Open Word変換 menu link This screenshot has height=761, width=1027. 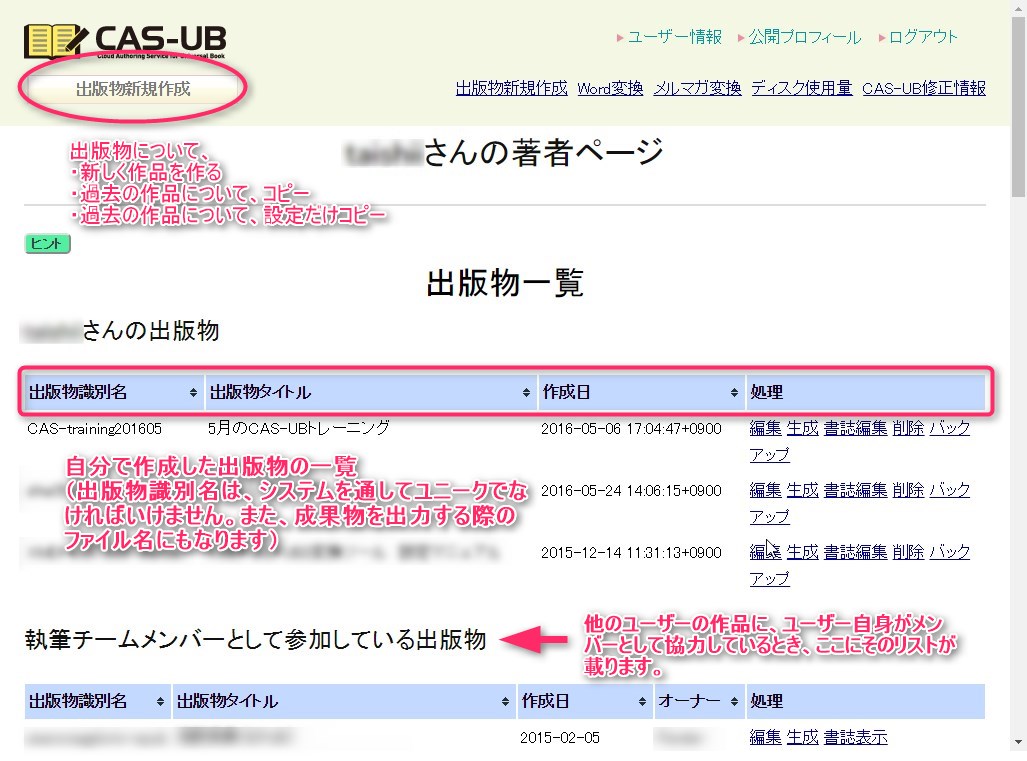coord(610,88)
